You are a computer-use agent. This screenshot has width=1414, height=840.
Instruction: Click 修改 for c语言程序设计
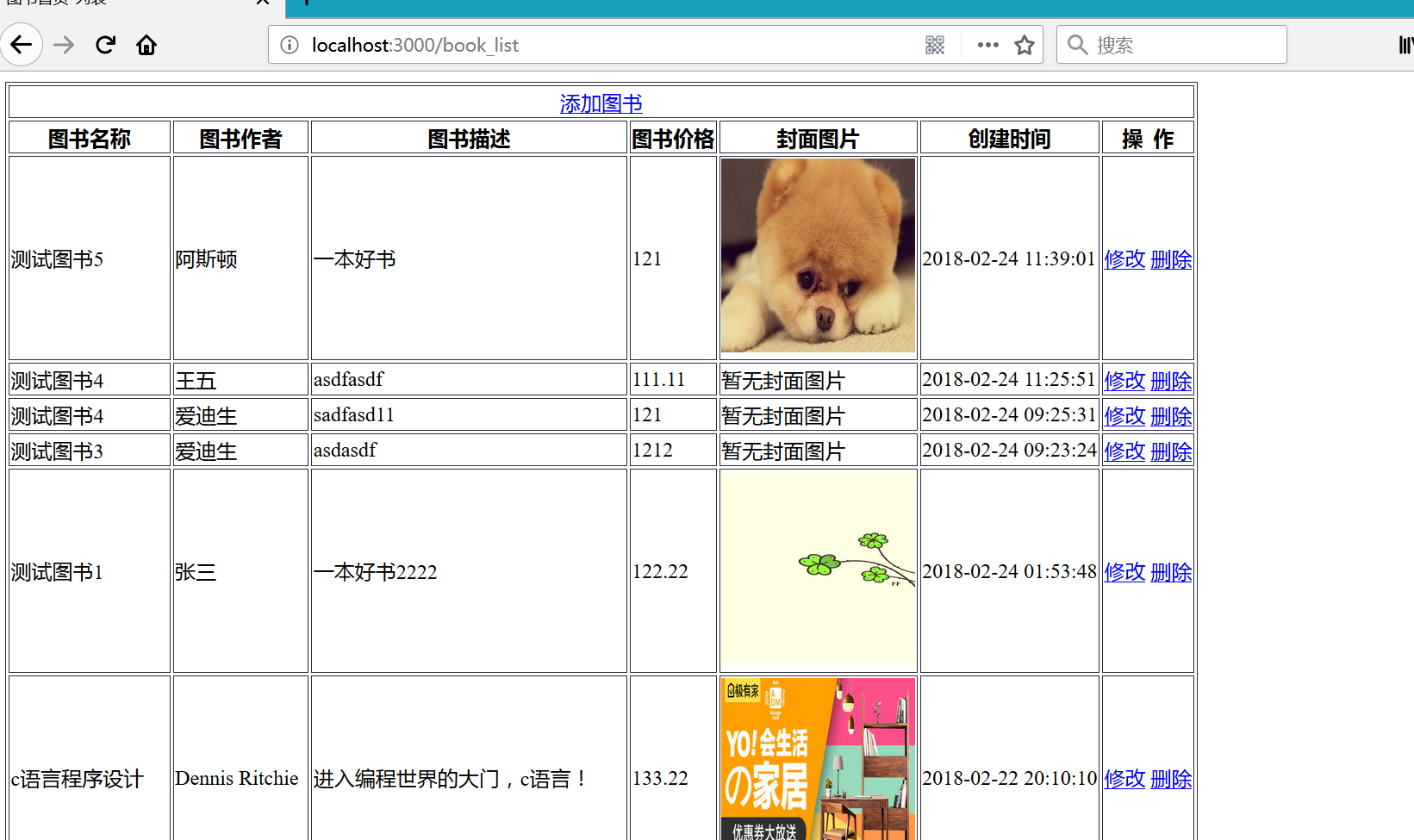[1124, 779]
